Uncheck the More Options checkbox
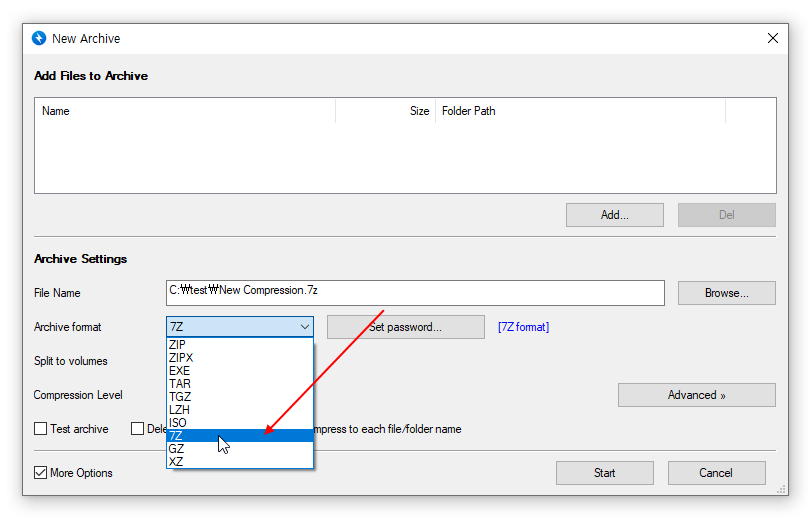 click(41, 473)
